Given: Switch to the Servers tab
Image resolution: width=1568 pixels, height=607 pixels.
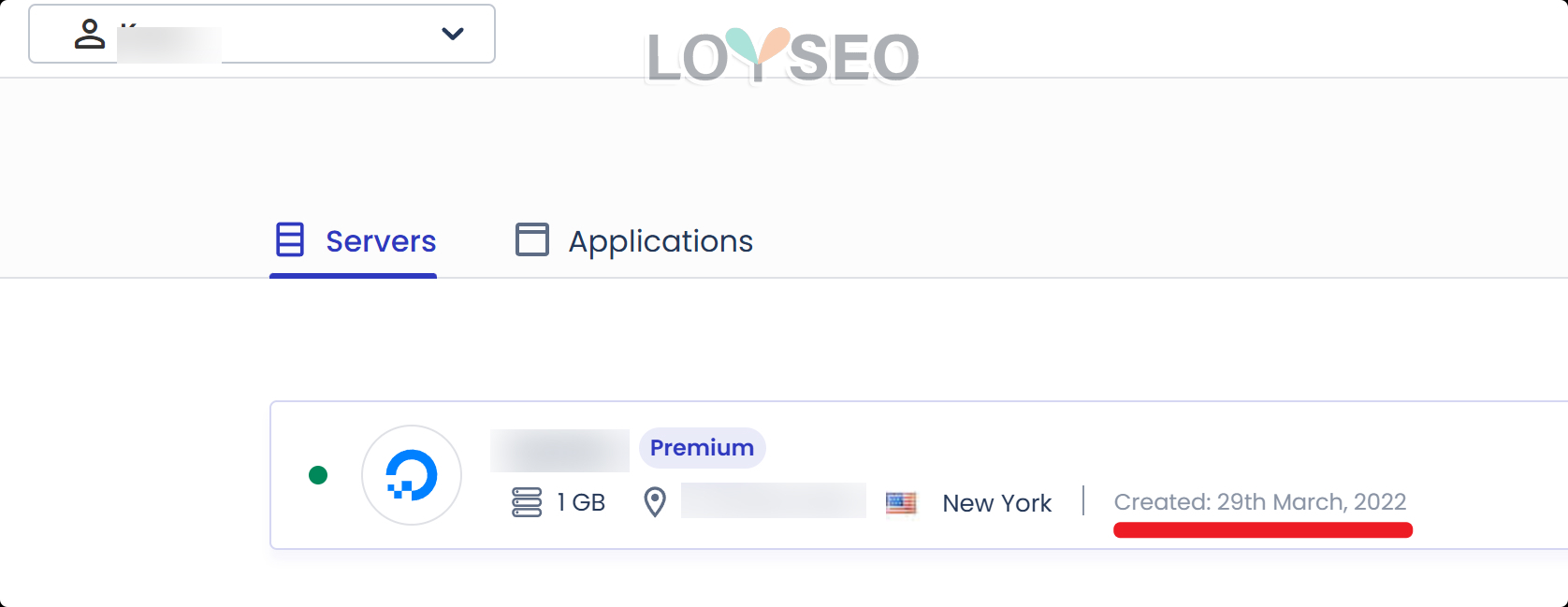Looking at the screenshot, I should (x=380, y=241).
